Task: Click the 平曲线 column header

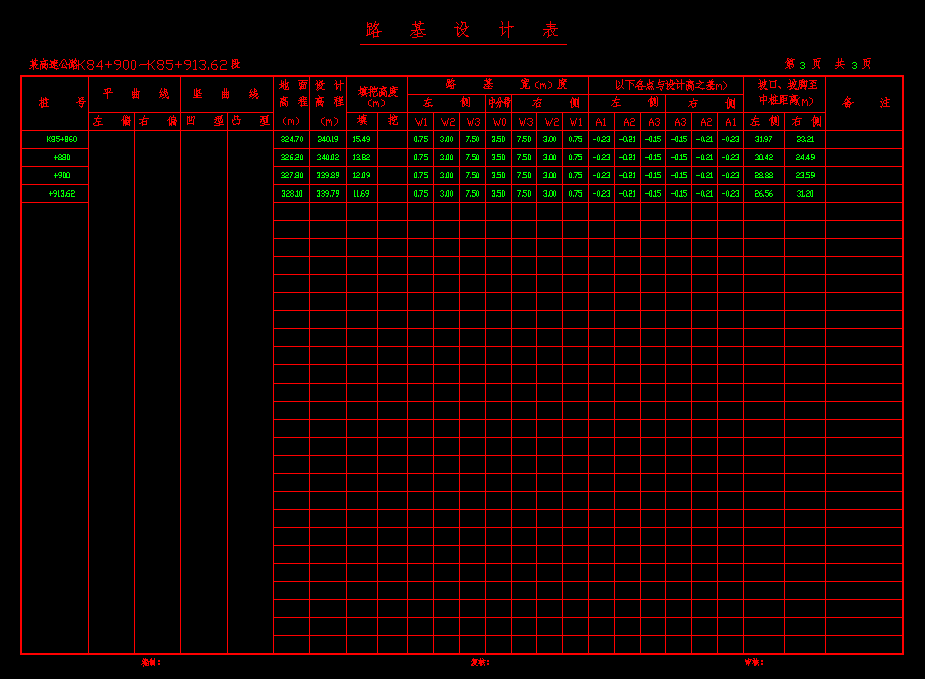Action: point(135,93)
